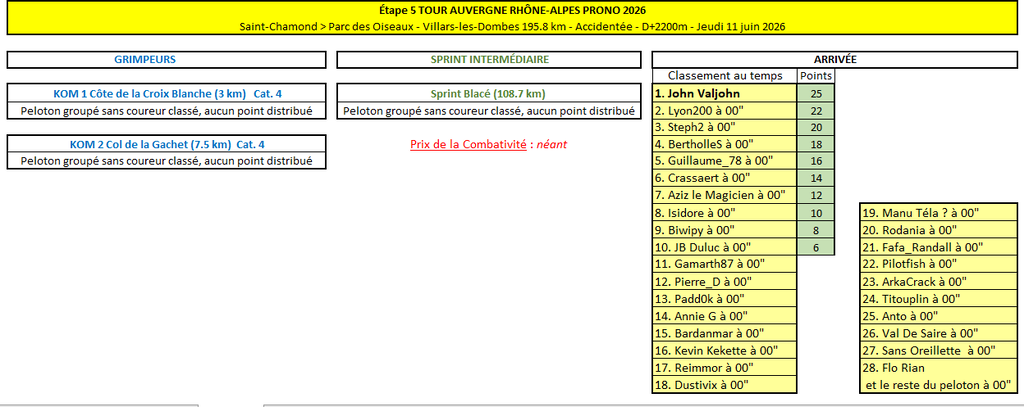Screen dimensions: 1024x407
Task: Select the peloton groupé text under KOM 1
Action: (167, 110)
